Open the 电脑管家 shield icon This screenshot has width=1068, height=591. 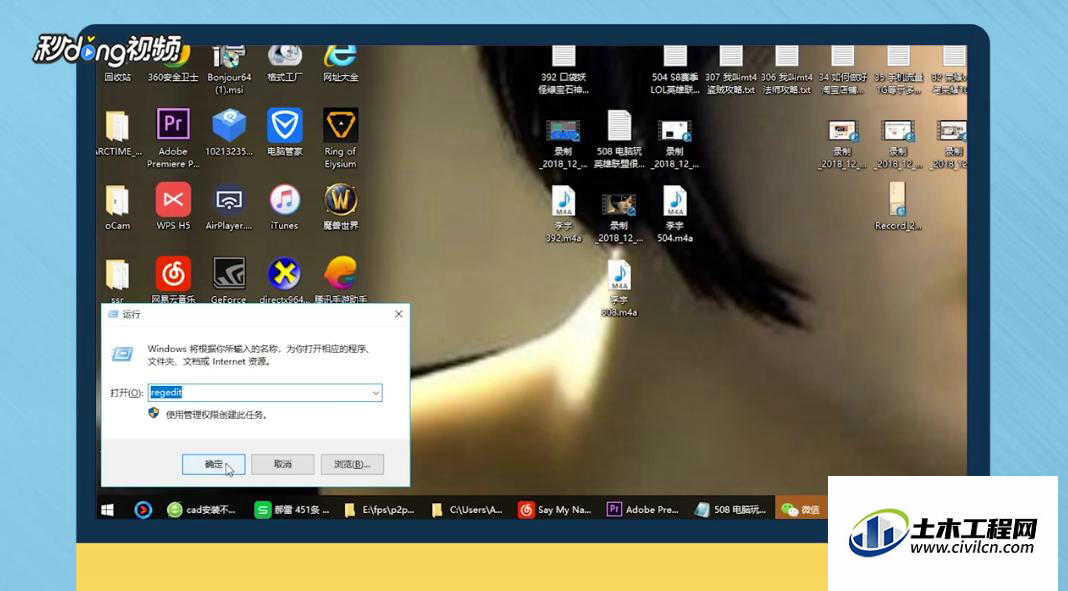pyautogui.click(x=284, y=132)
